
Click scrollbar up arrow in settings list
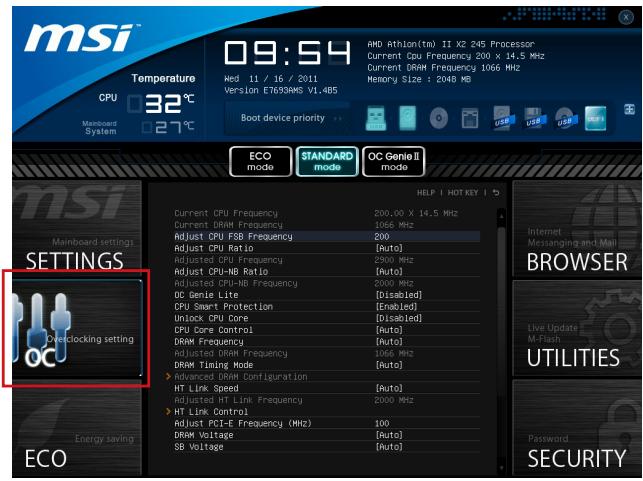pos(501,214)
